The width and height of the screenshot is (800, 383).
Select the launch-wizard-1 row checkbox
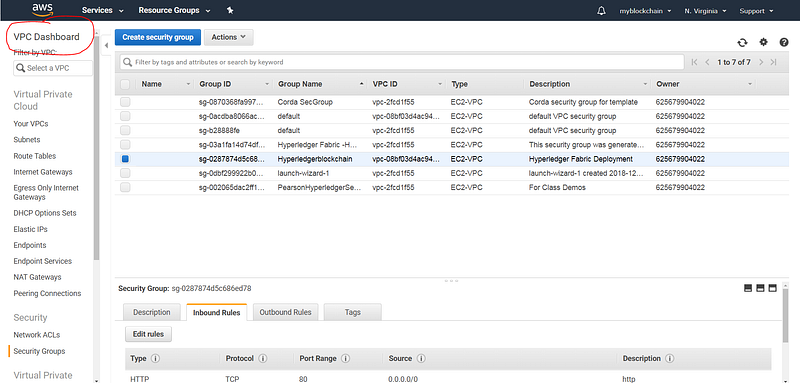tap(125, 173)
